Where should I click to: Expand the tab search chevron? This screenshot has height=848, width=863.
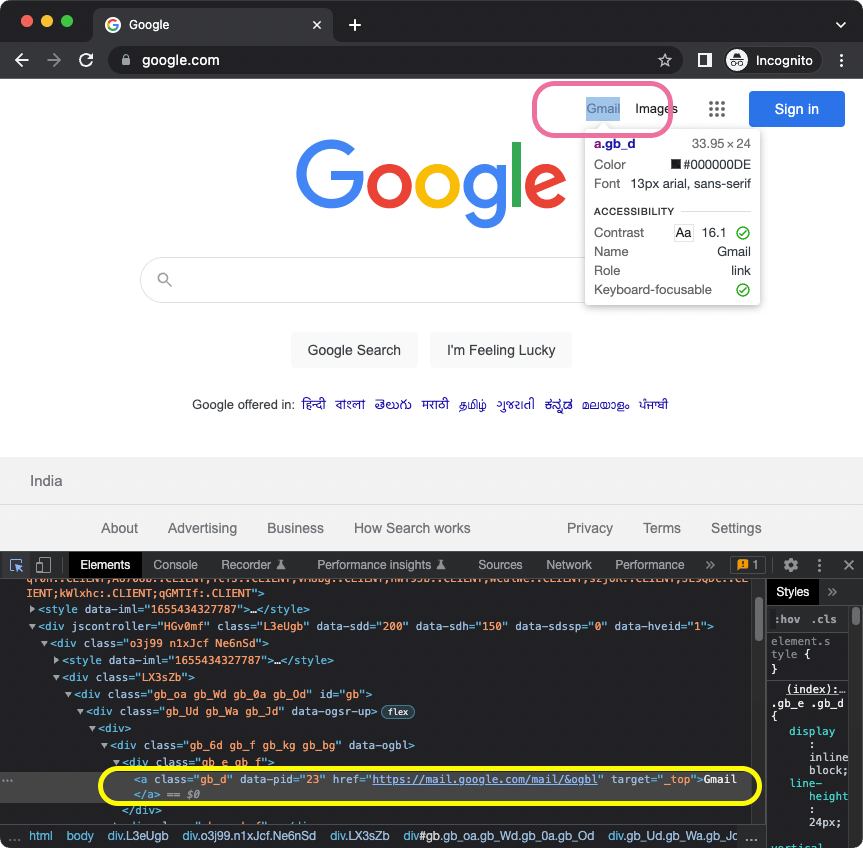click(840, 25)
